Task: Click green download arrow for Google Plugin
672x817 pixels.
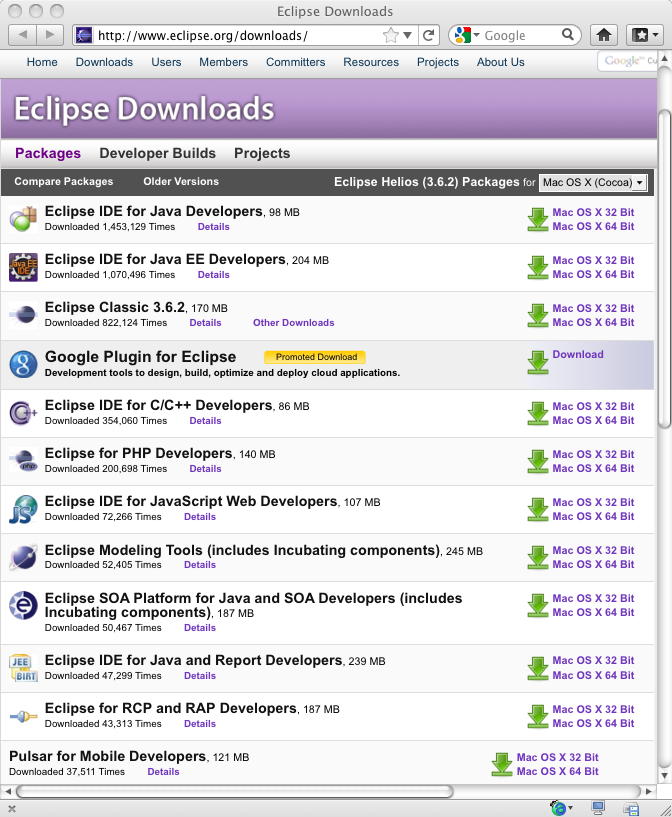Action: [x=538, y=363]
